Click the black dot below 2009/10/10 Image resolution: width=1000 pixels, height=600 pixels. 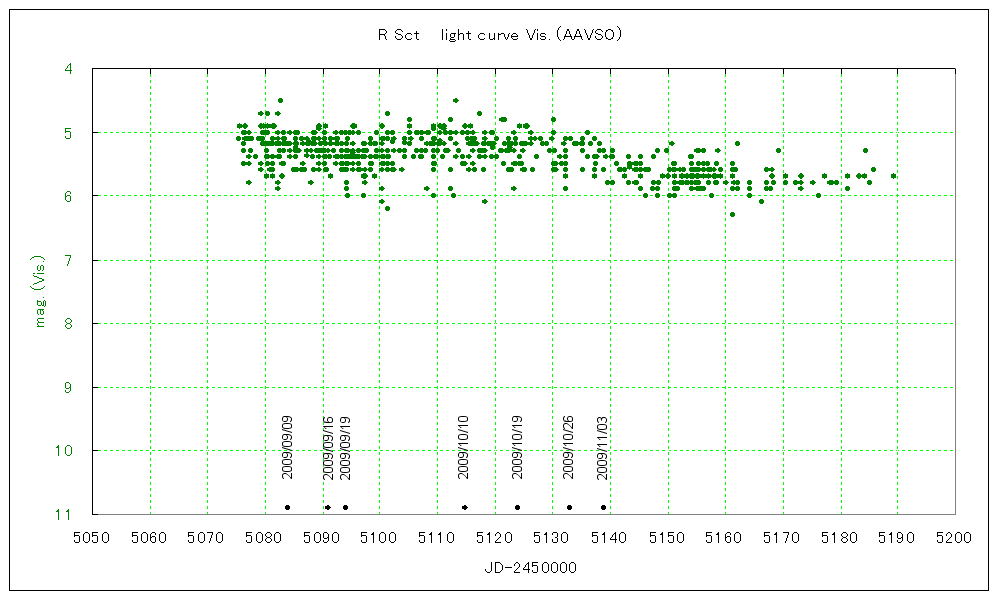pos(465,507)
